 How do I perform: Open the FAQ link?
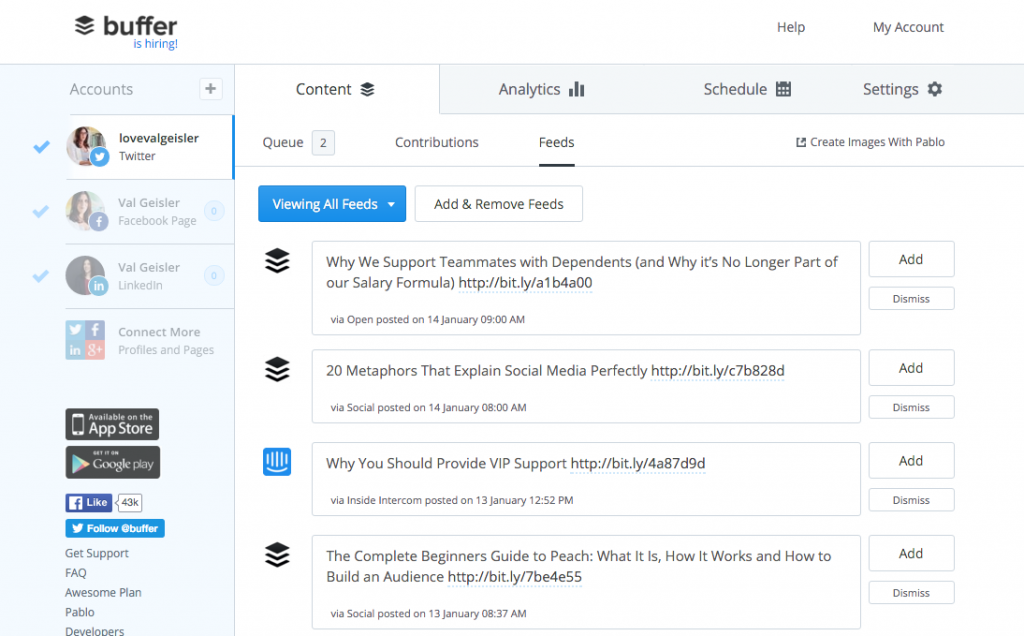coord(76,573)
